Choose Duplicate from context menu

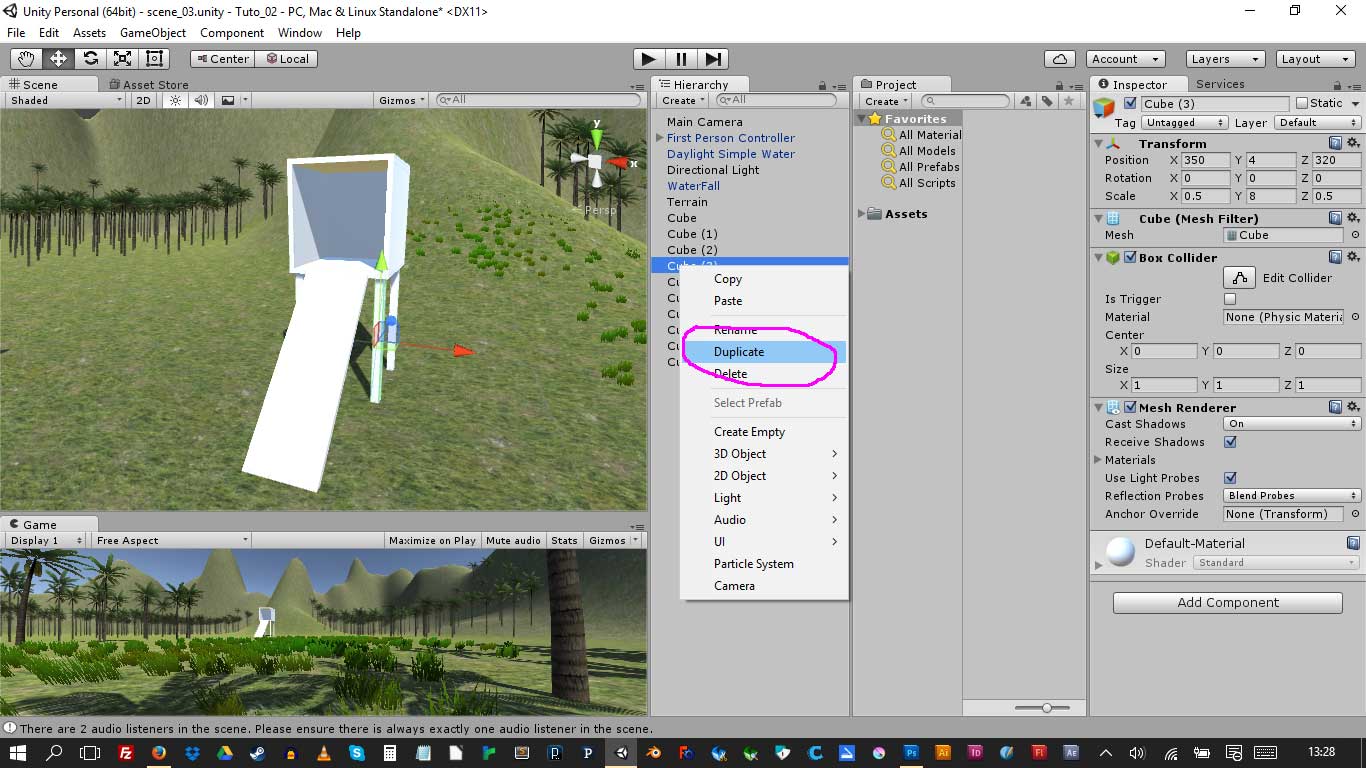tap(739, 352)
